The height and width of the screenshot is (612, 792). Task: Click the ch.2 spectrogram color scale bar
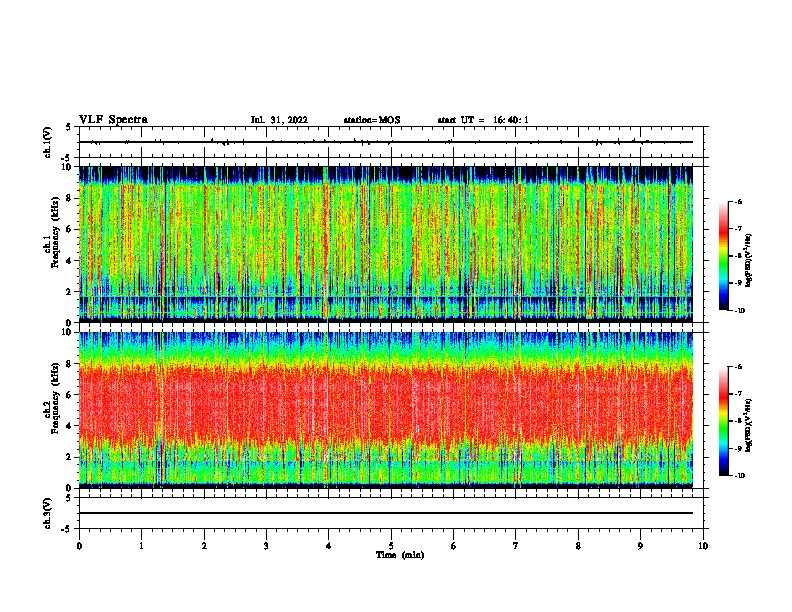[723, 421]
